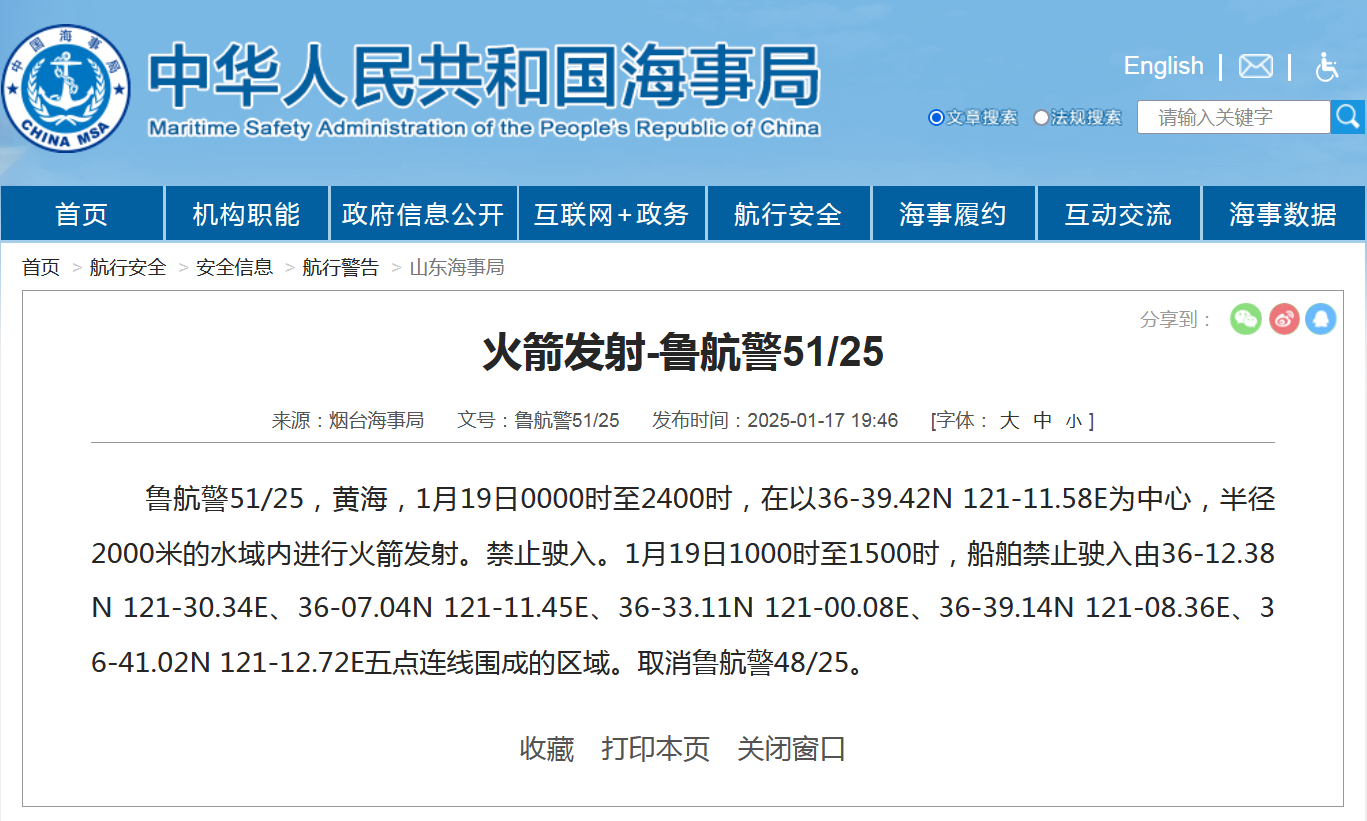Go to 首页 in main navigation bar
The height and width of the screenshot is (821, 1367).
(81, 214)
